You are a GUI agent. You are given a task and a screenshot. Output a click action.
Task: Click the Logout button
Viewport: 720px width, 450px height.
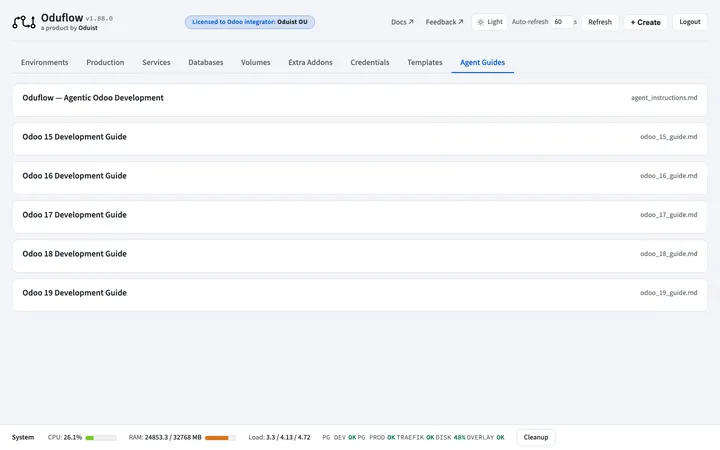tap(690, 22)
